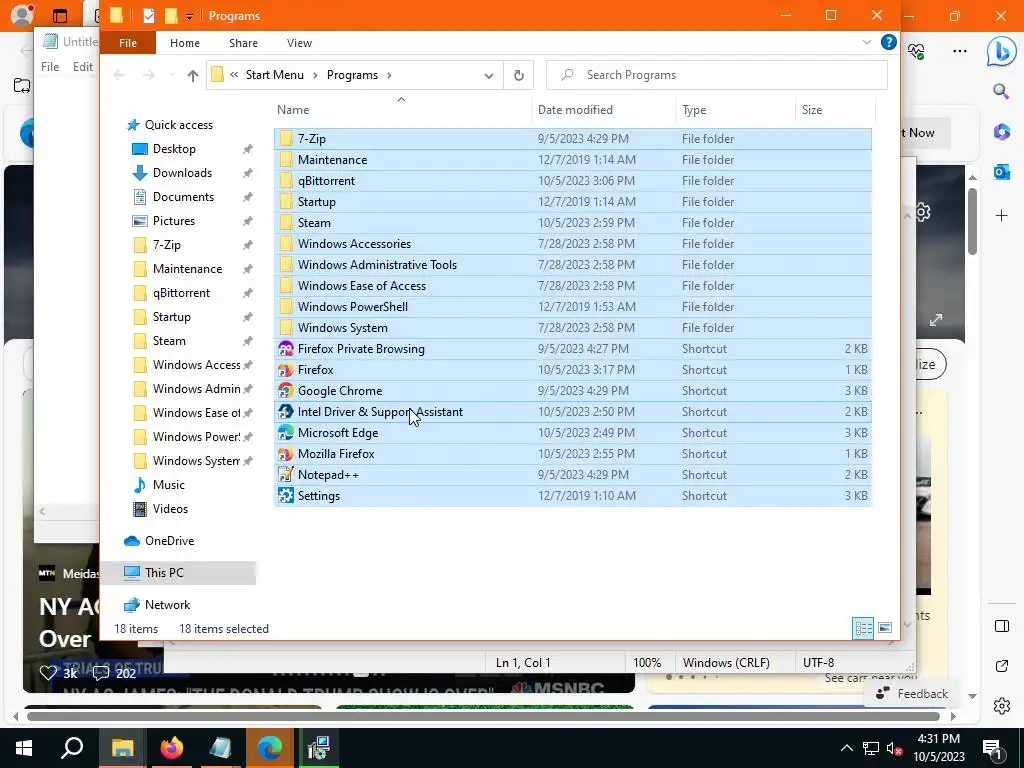Click Firefox icon on the taskbar

pyautogui.click(x=172, y=748)
